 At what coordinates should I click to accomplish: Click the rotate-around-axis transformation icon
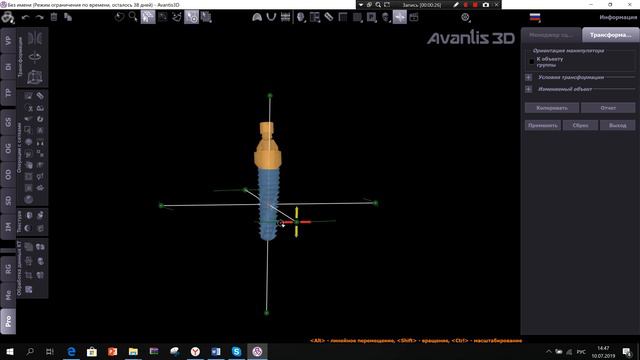(35, 57)
